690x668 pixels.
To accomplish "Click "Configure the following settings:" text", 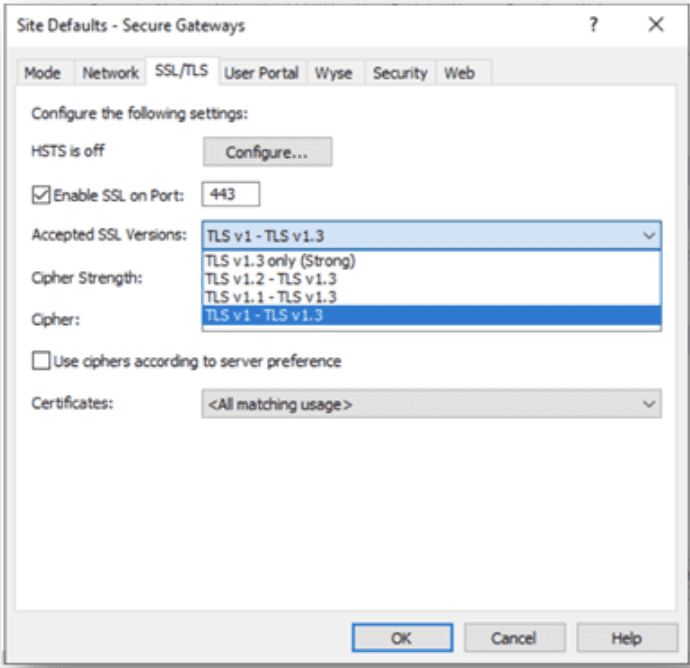I will tap(139, 114).
